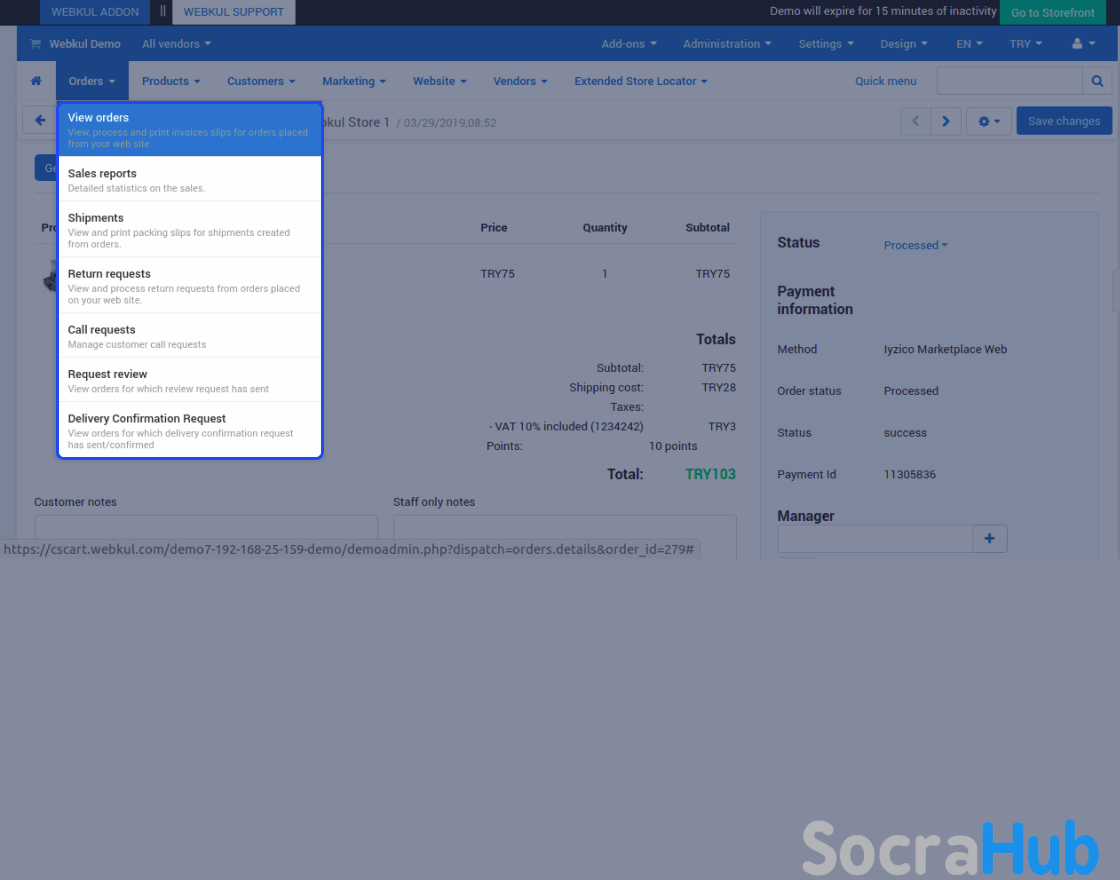This screenshot has height=880, width=1120.
Task: Expand the Products menu
Action: pos(171,81)
